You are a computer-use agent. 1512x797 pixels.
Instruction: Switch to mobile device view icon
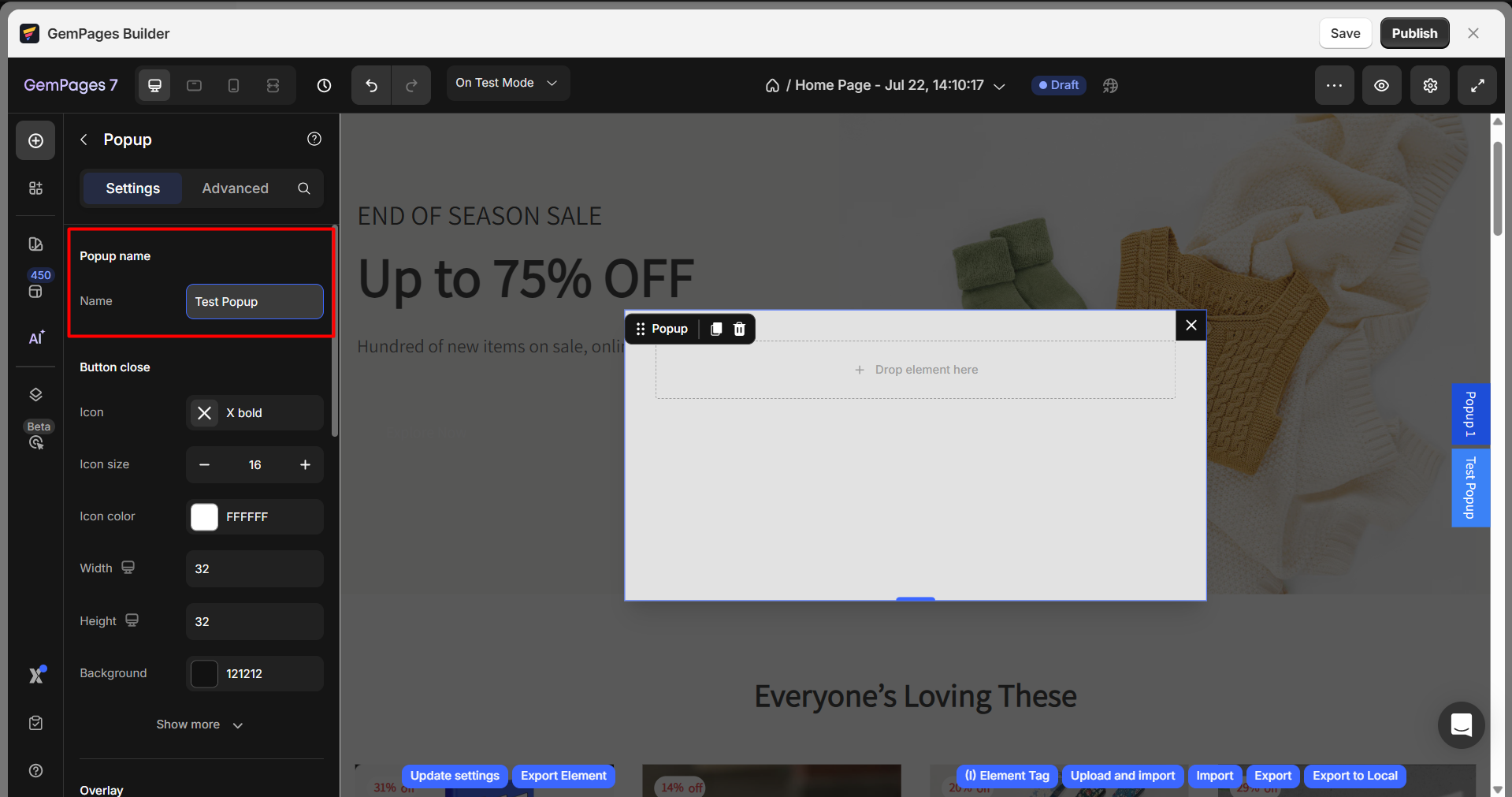[x=233, y=85]
